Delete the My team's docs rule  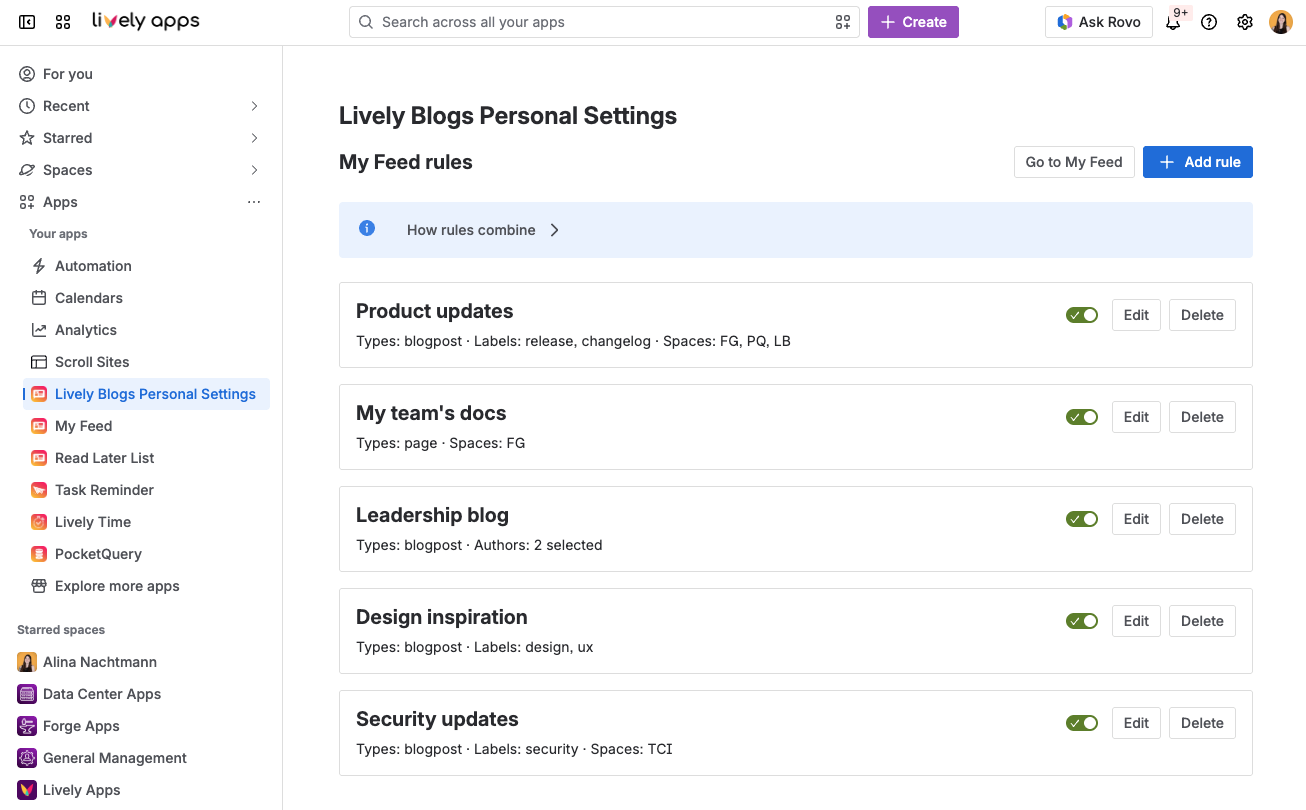[x=1202, y=417]
